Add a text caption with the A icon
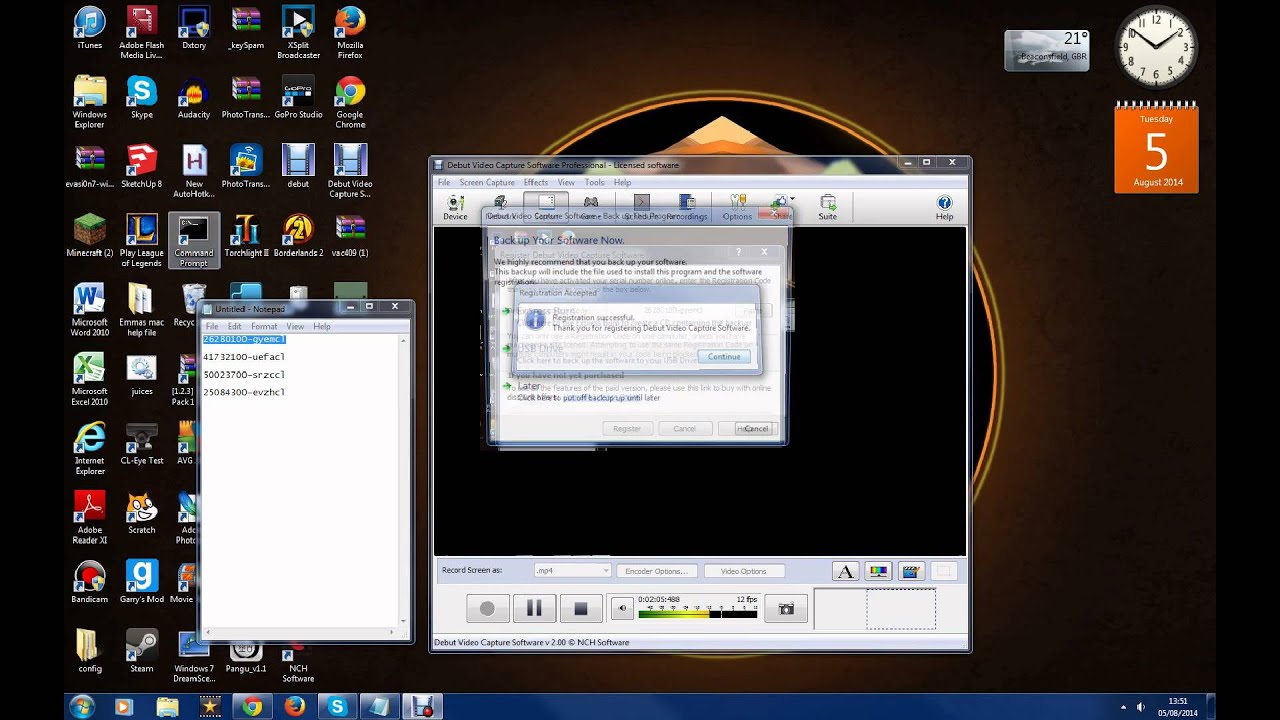 click(845, 572)
